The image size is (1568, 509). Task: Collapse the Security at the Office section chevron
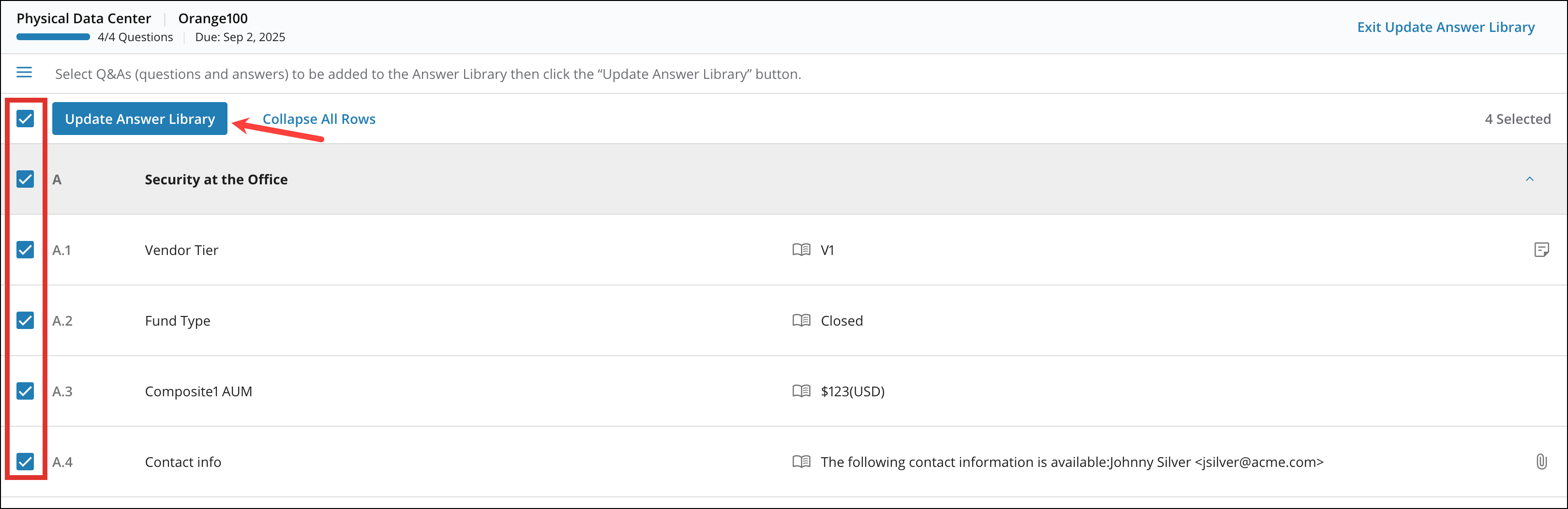click(x=1530, y=180)
